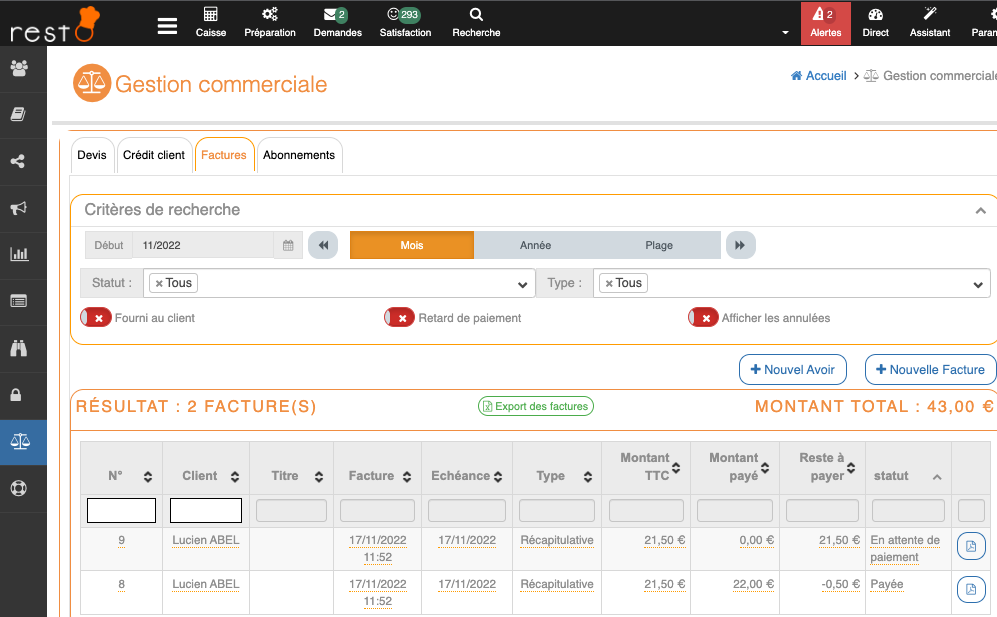Open the Type dropdown list
The image size is (997, 617).
978,285
